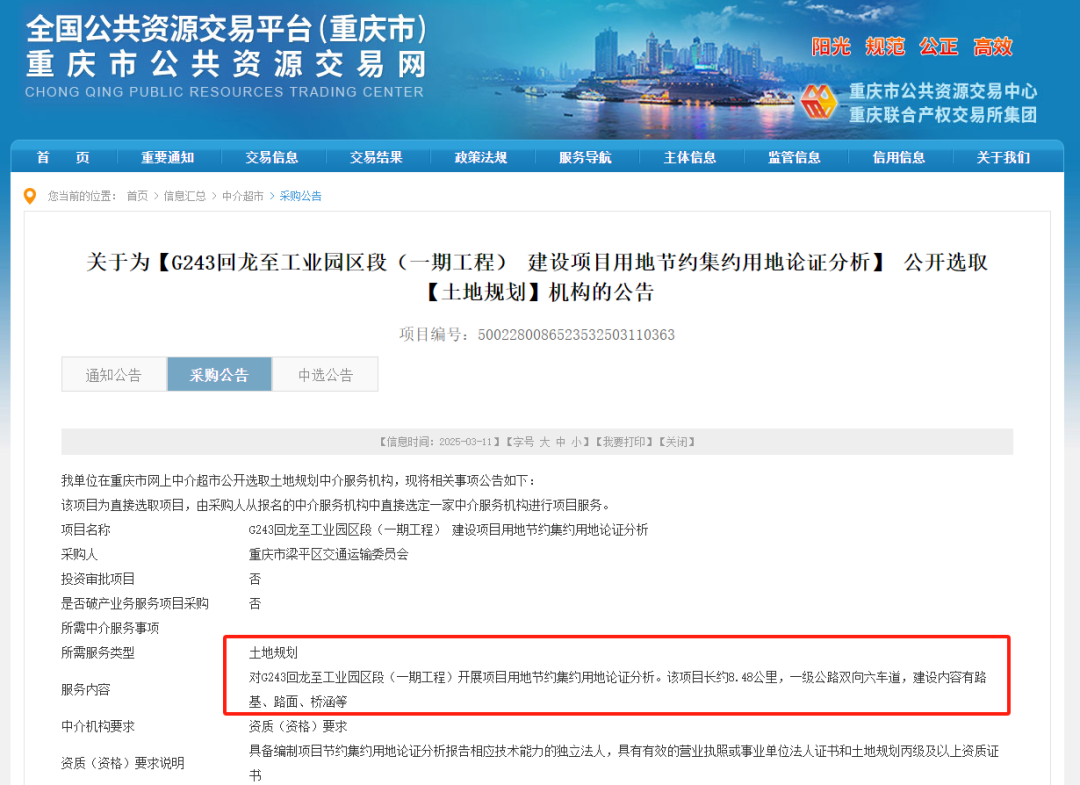The width and height of the screenshot is (1080, 785).
Task: Open the 信用信息 navigation item
Action: [899, 158]
